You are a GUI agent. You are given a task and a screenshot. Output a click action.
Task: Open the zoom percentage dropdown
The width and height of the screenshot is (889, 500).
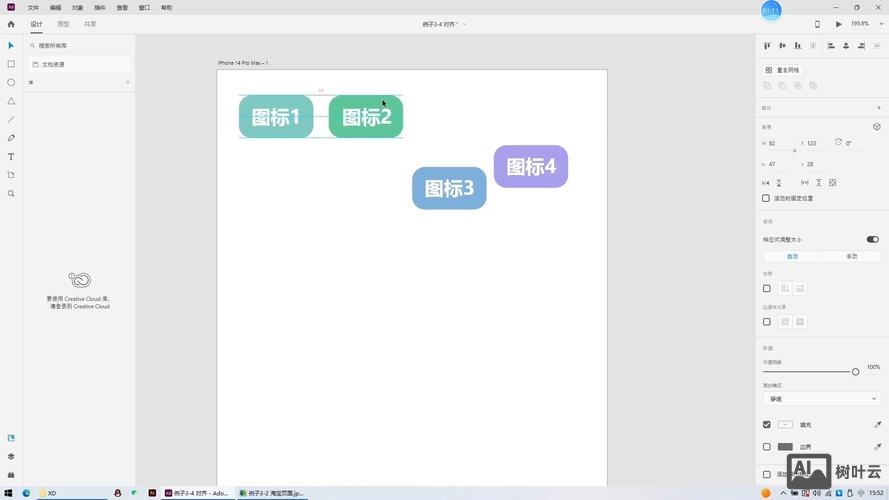pyautogui.click(x=881, y=24)
